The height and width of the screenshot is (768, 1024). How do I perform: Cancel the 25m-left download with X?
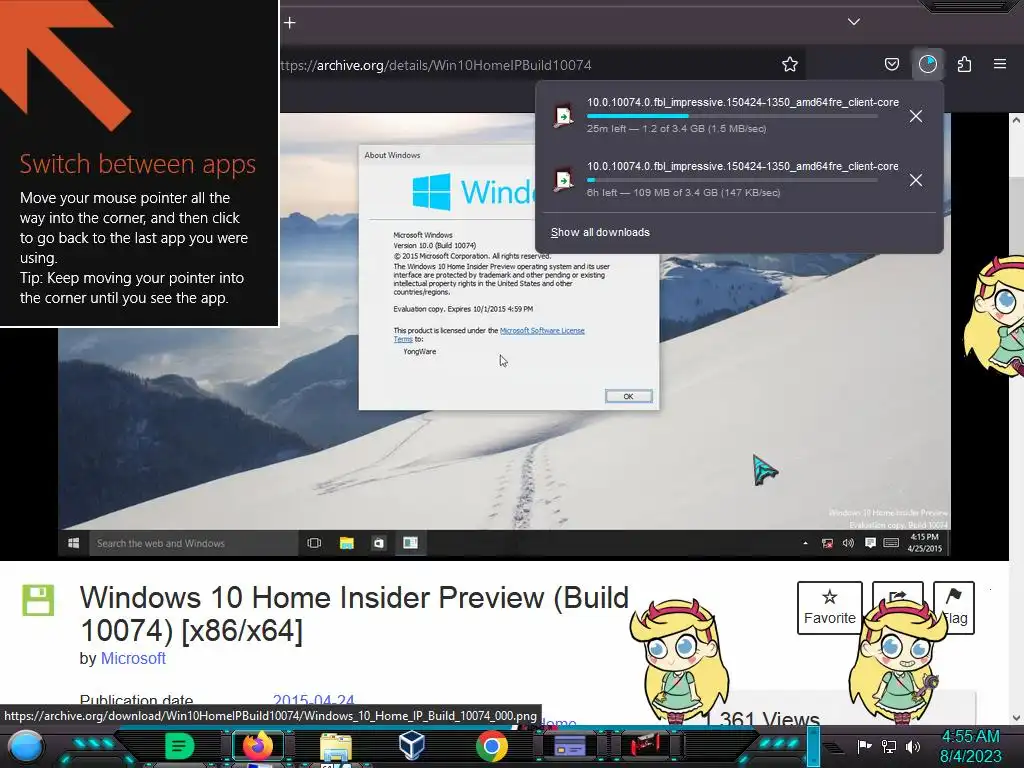(x=916, y=116)
